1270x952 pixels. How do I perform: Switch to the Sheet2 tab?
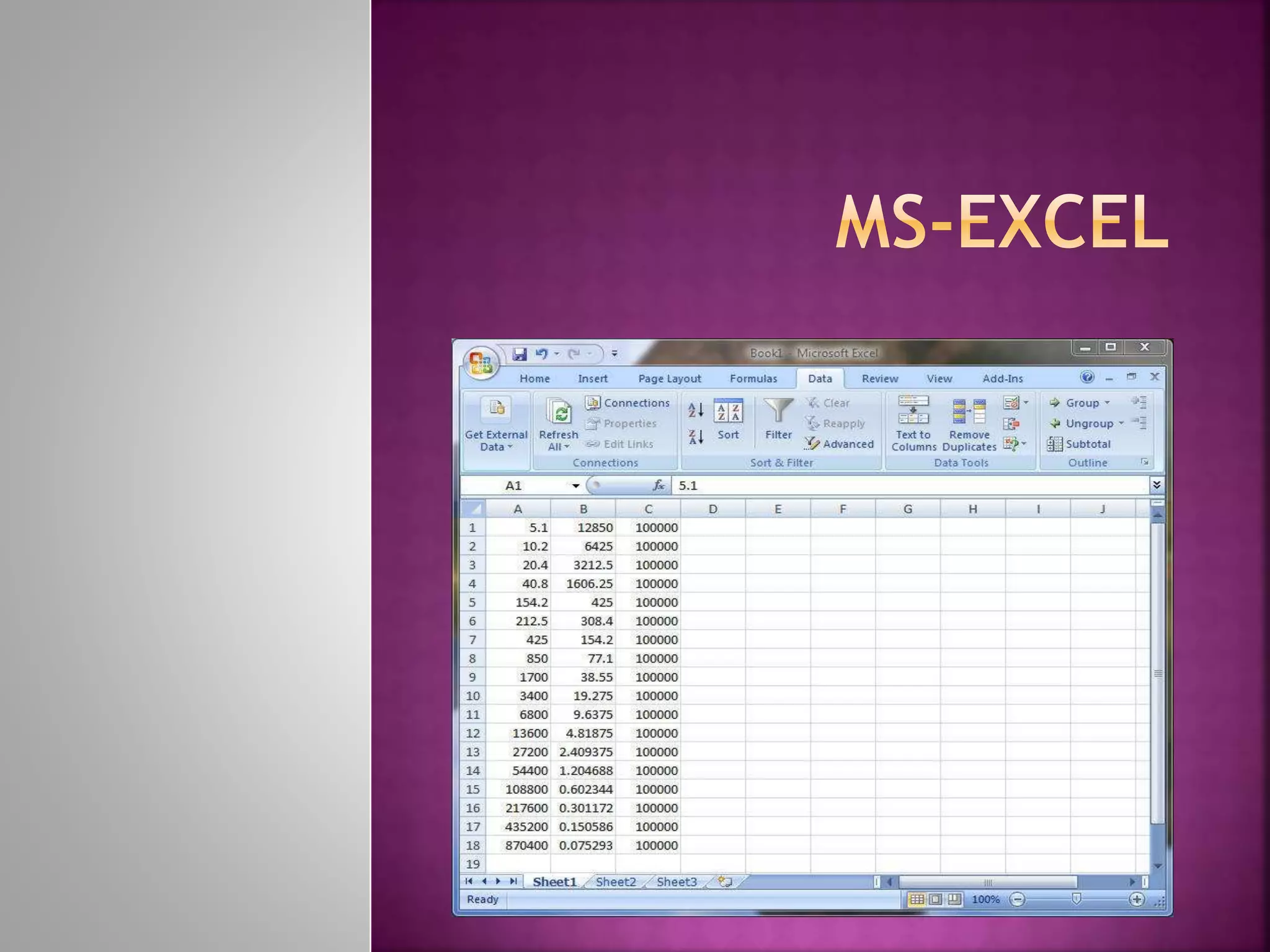(x=616, y=881)
